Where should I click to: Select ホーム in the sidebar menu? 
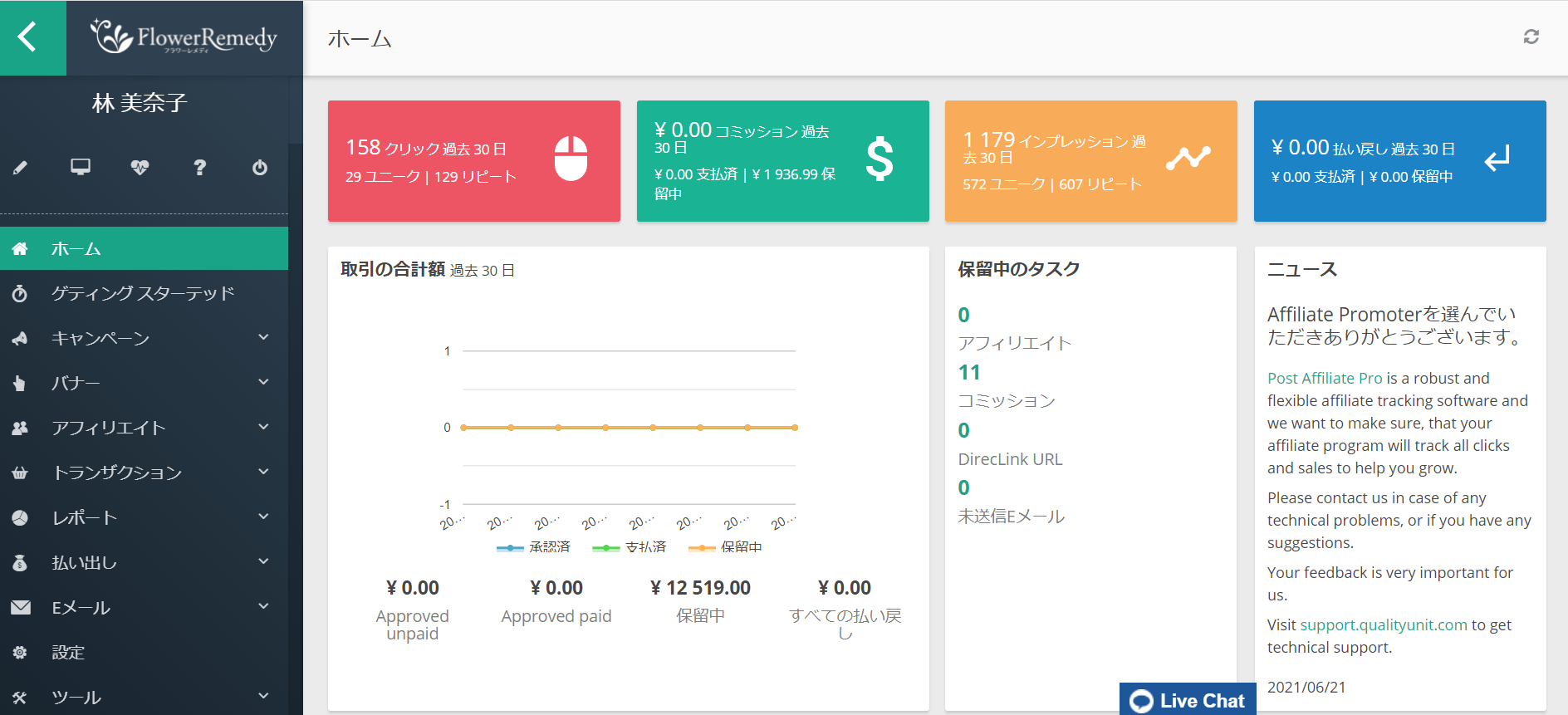click(145, 248)
